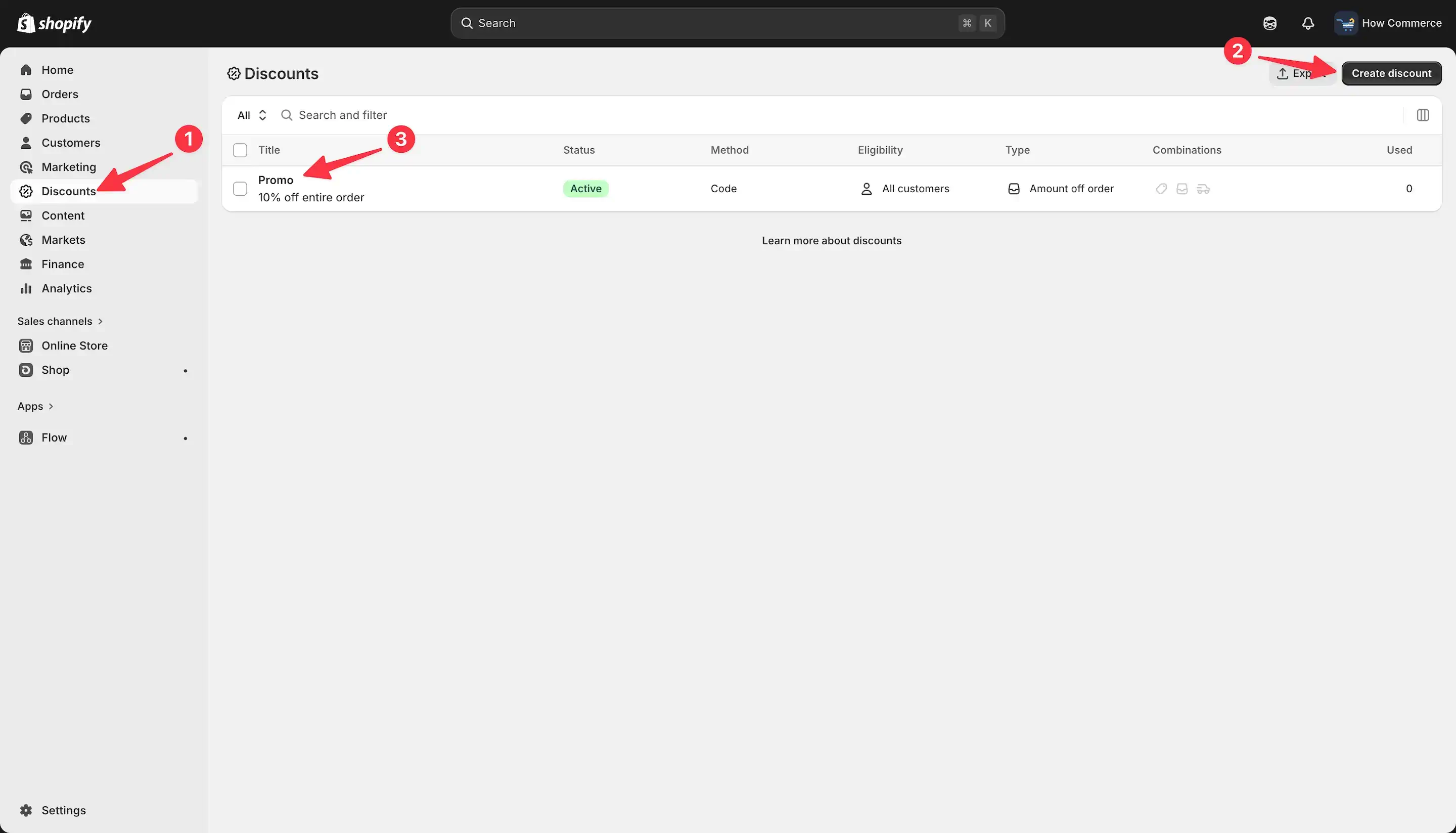Focus the top Search bar
The width and height of the screenshot is (1456, 833).
(x=727, y=23)
